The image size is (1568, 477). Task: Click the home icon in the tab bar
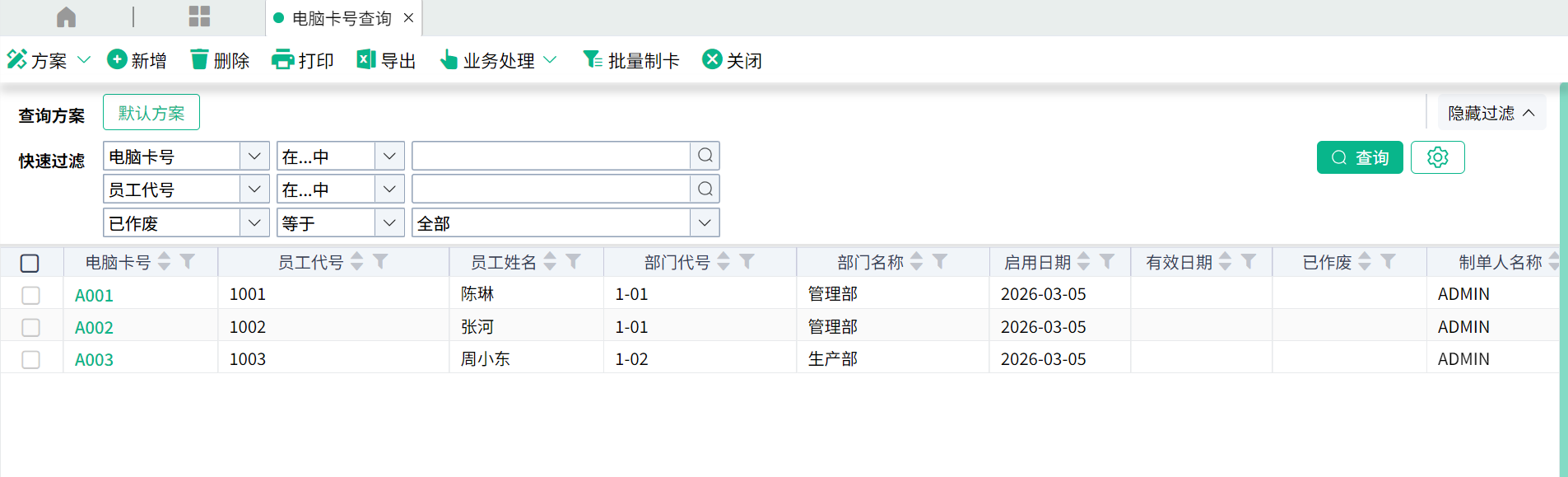point(67,17)
